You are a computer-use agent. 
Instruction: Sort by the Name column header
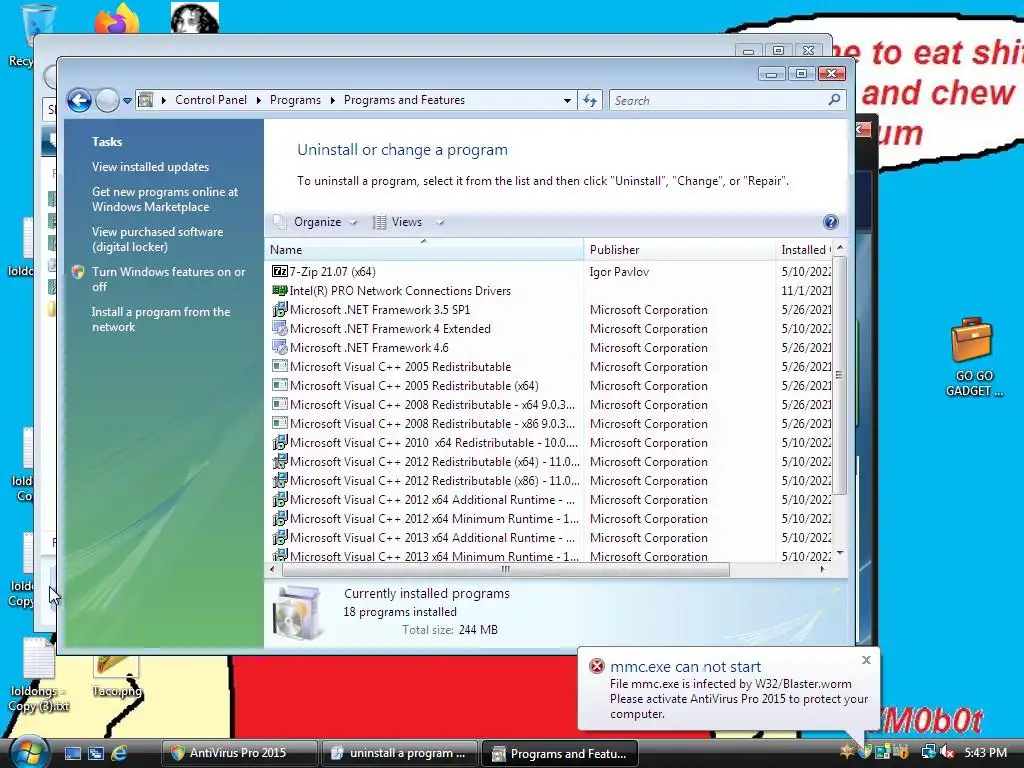coord(424,249)
